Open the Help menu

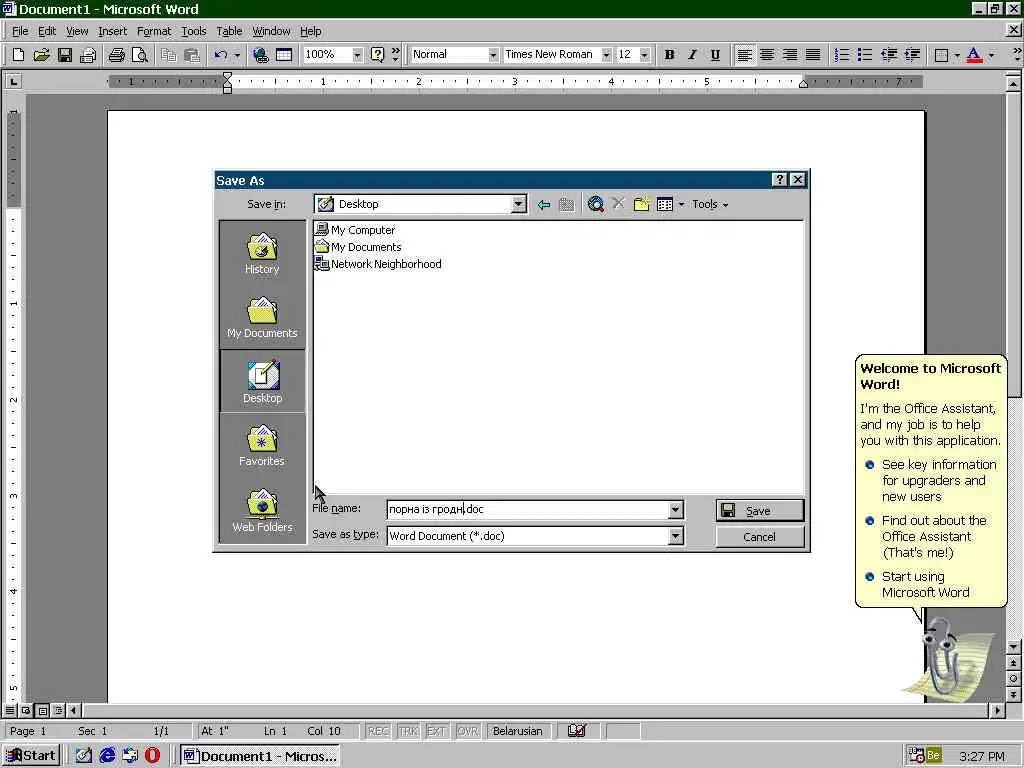311,31
